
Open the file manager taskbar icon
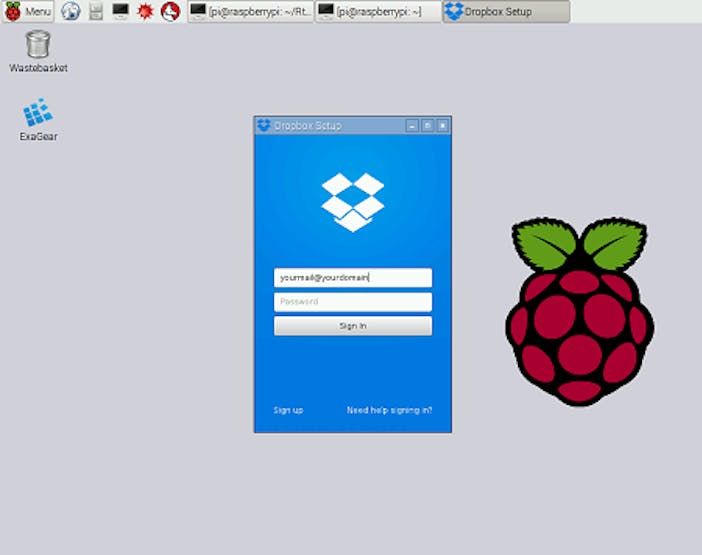[x=96, y=11]
